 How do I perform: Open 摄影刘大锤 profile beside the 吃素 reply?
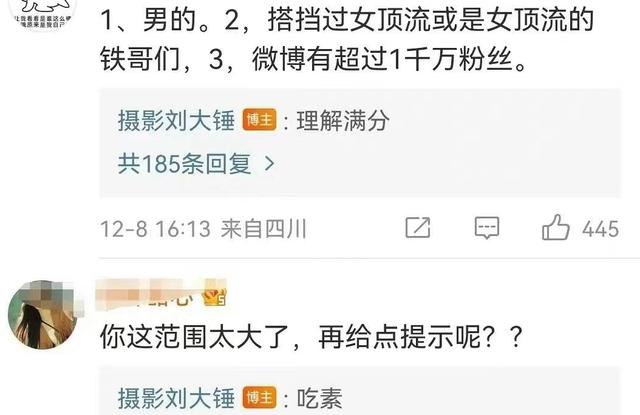[176, 398]
